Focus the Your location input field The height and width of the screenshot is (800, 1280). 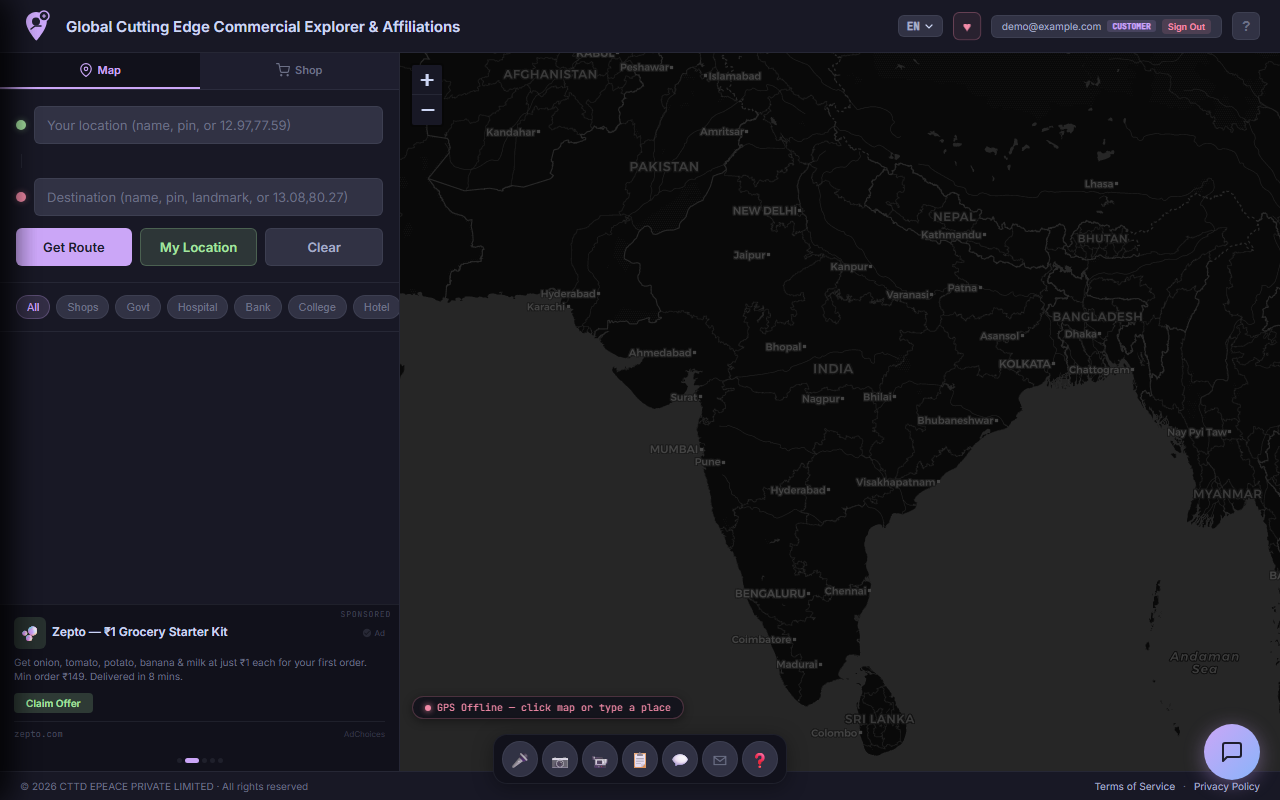(x=208, y=125)
